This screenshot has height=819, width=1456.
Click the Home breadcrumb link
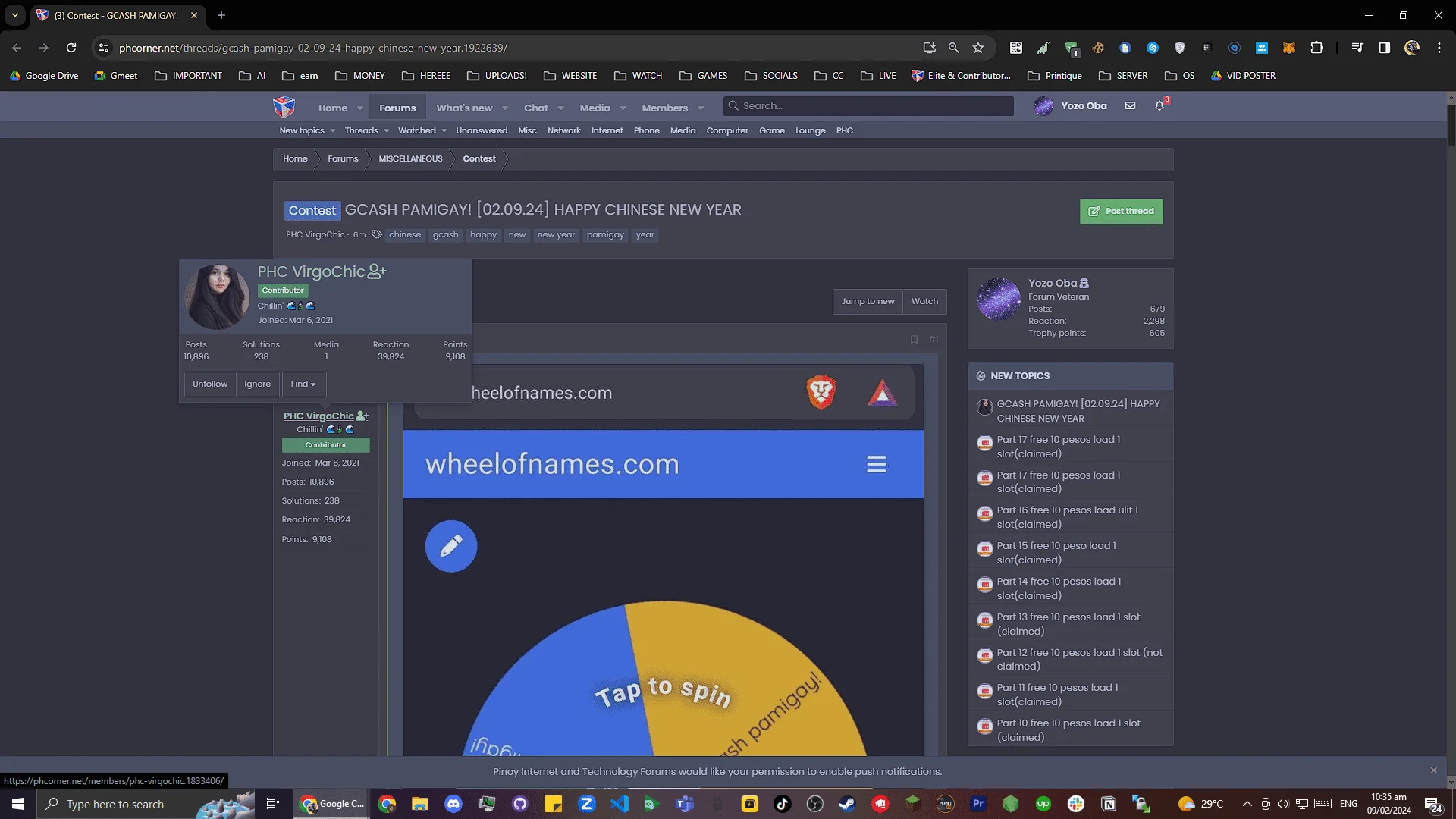pyautogui.click(x=295, y=158)
